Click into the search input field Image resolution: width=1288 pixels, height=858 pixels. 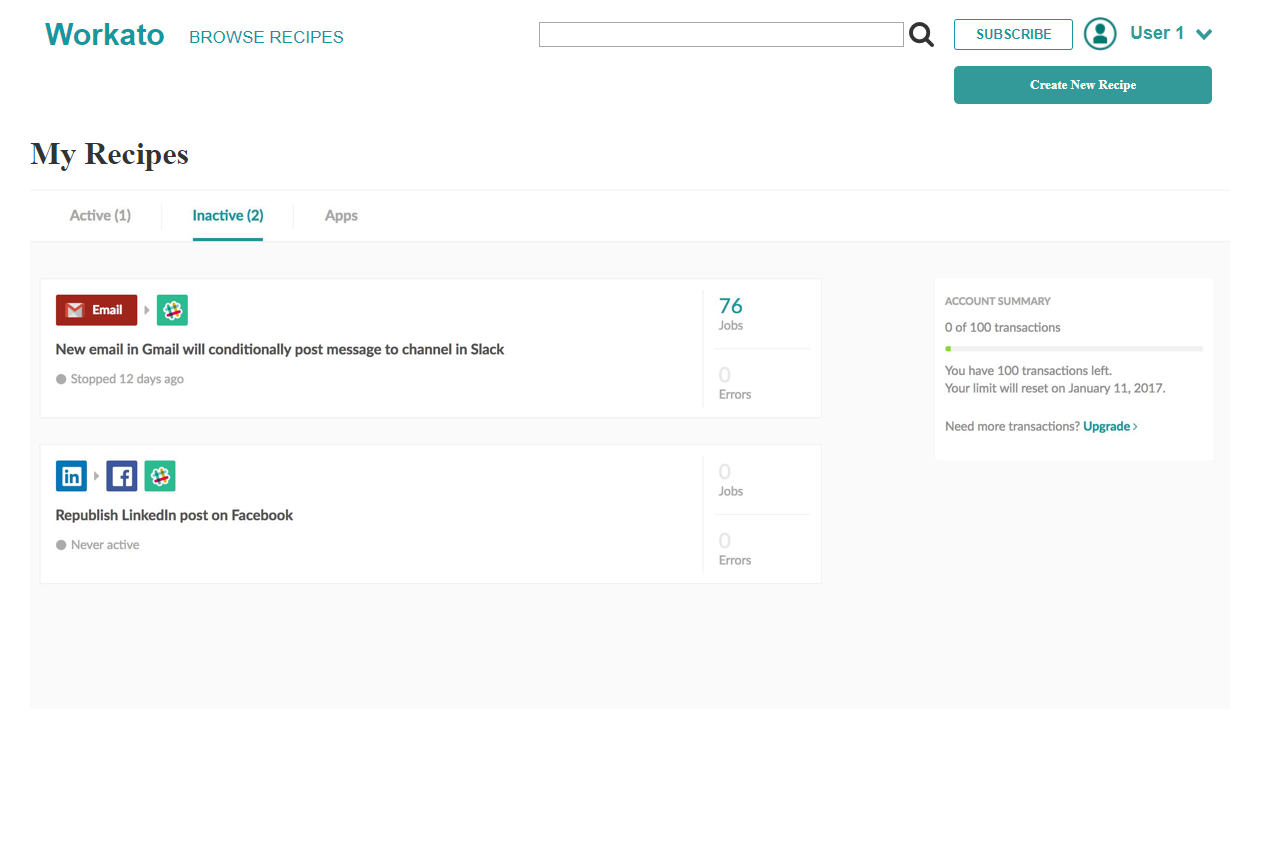coord(721,34)
